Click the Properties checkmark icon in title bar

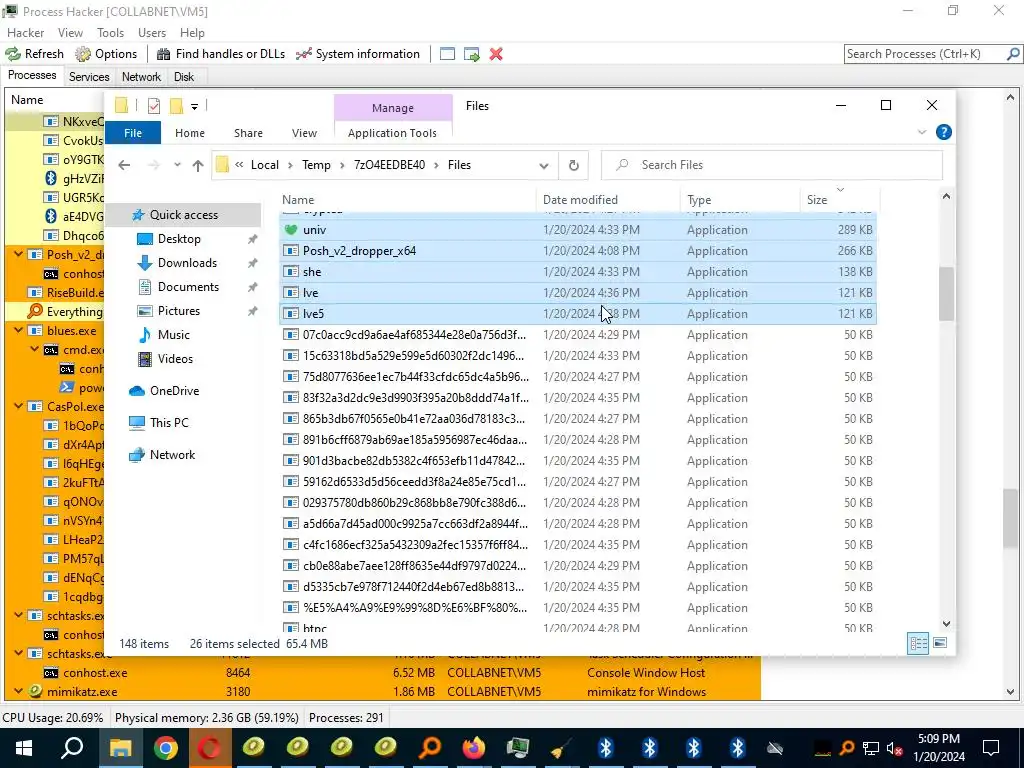pos(154,106)
